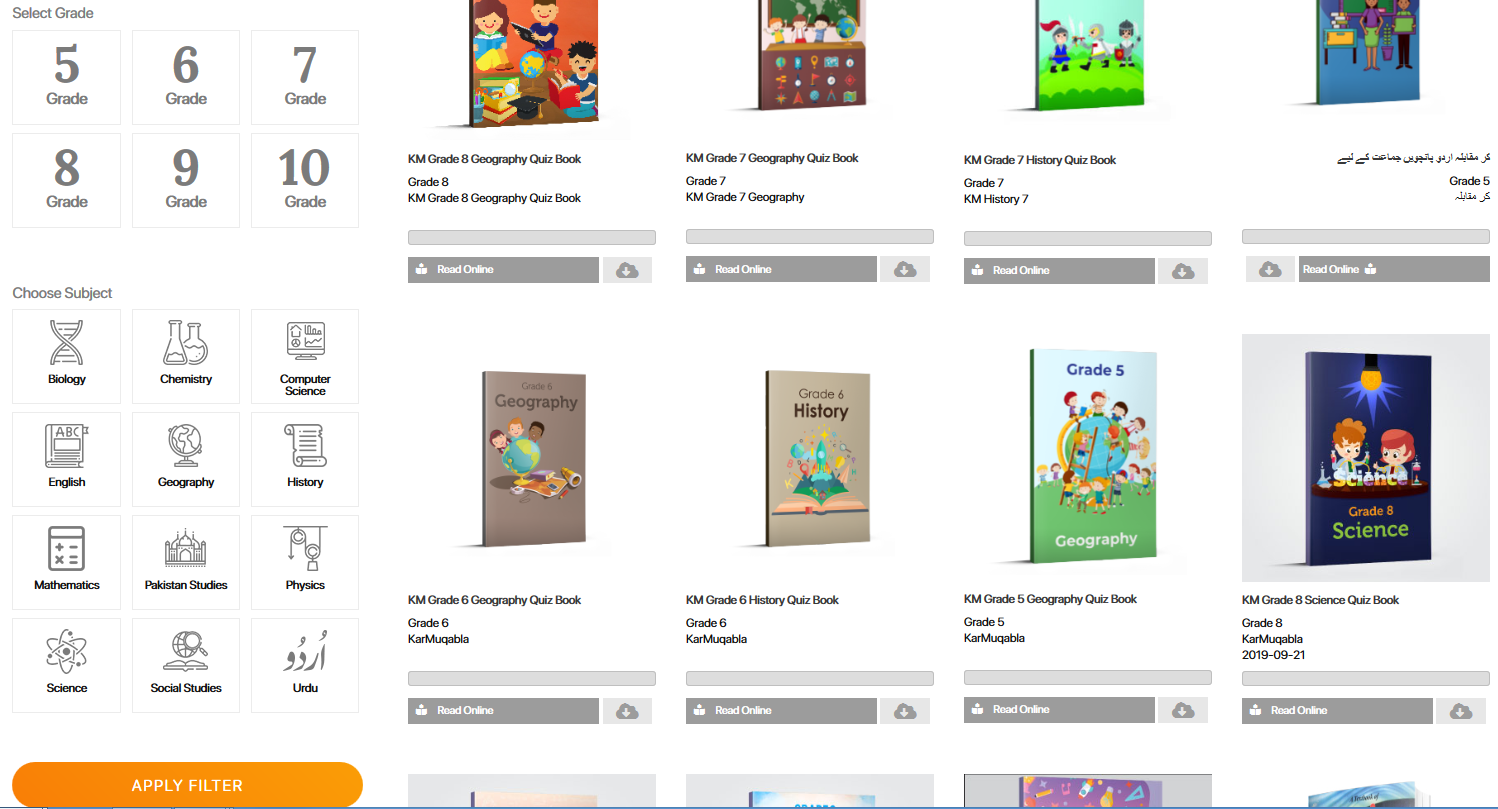1498x809 pixels.
Task: Click the Apply Filter button
Action: [x=187, y=785]
